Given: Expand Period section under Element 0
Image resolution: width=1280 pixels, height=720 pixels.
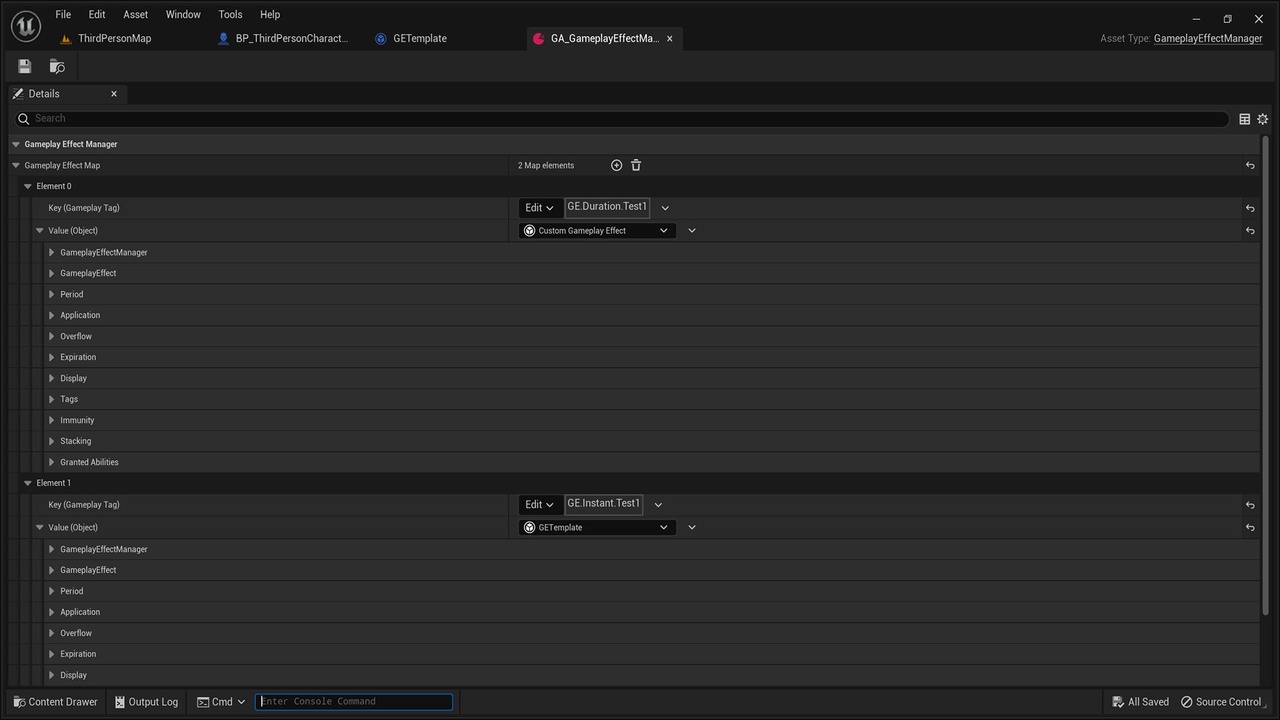Looking at the screenshot, I should pyautogui.click(x=52, y=294).
